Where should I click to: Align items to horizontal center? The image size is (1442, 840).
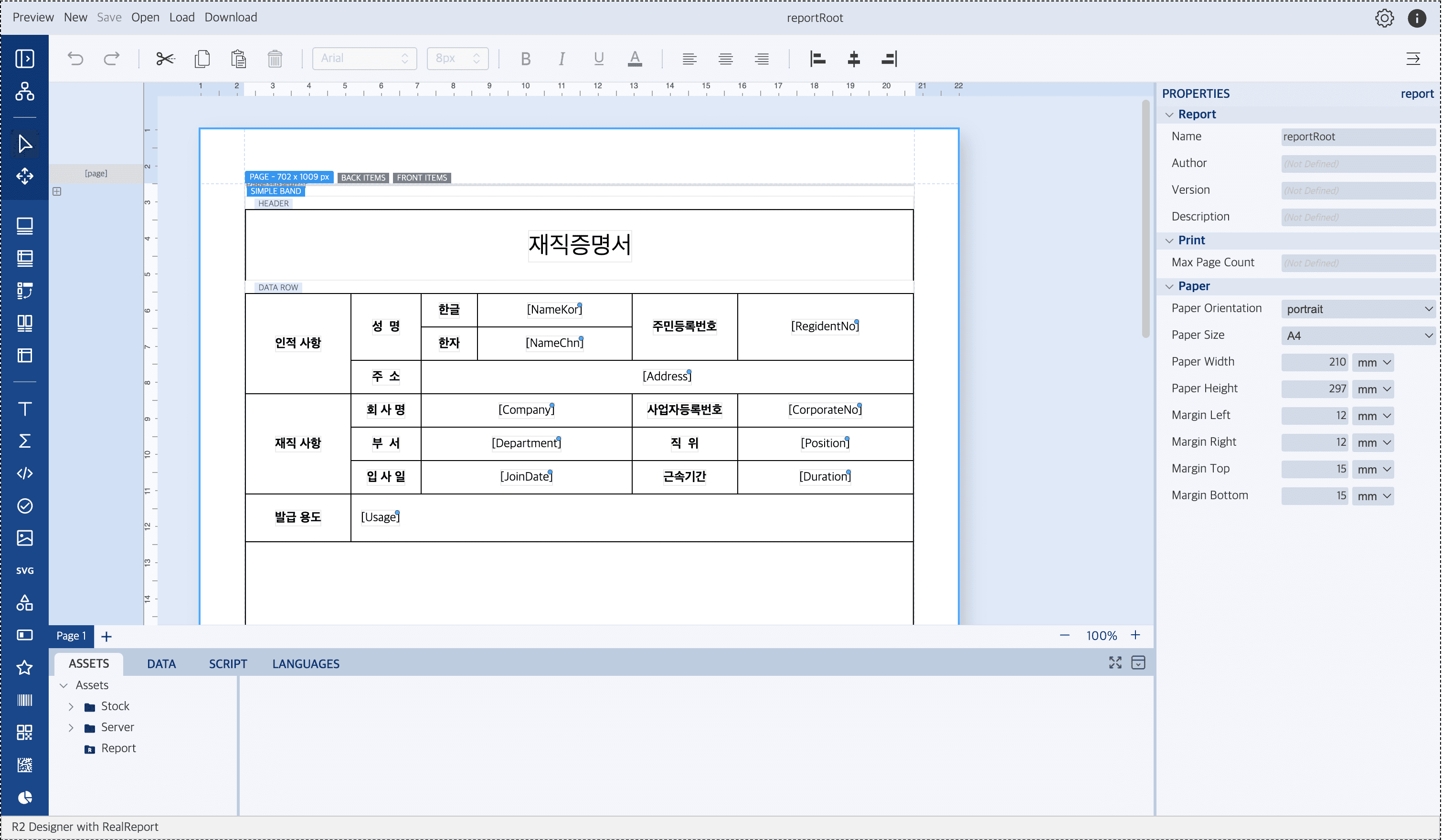[854, 58]
